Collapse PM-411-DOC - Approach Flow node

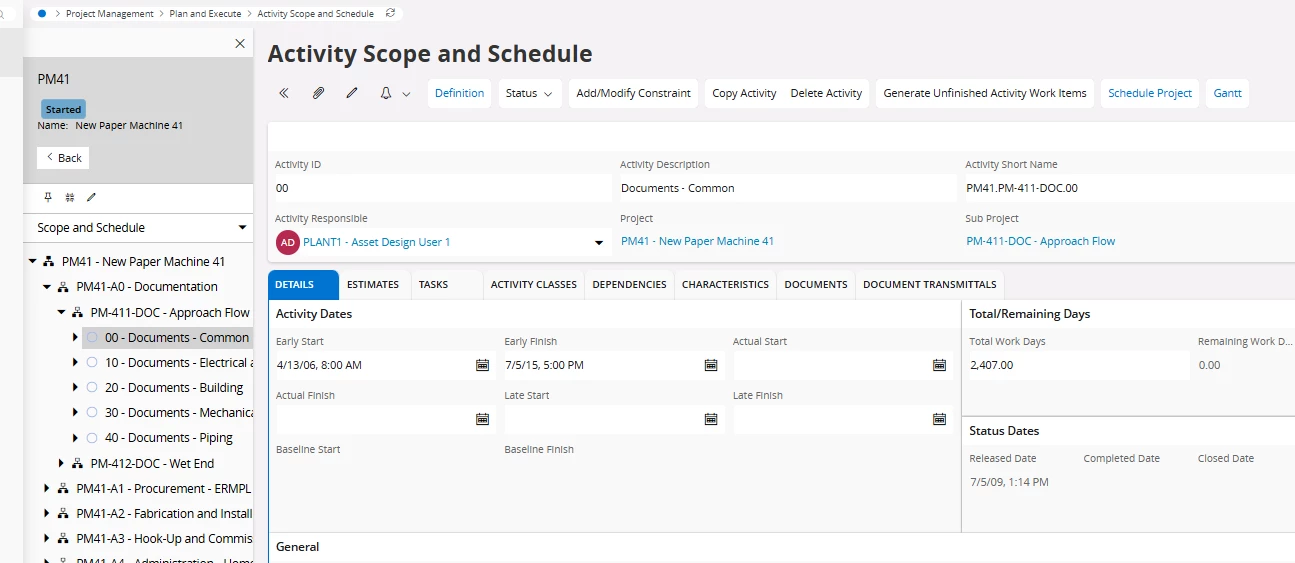click(x=61, y=313)
